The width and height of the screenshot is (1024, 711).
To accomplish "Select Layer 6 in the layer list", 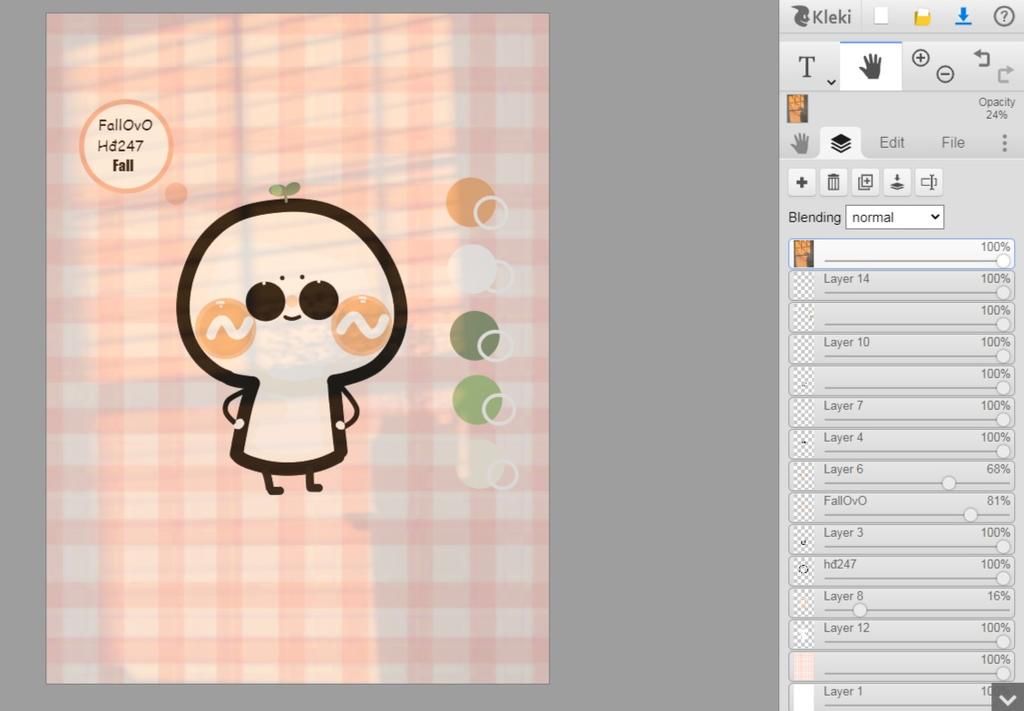I will (x=901, y=476).
